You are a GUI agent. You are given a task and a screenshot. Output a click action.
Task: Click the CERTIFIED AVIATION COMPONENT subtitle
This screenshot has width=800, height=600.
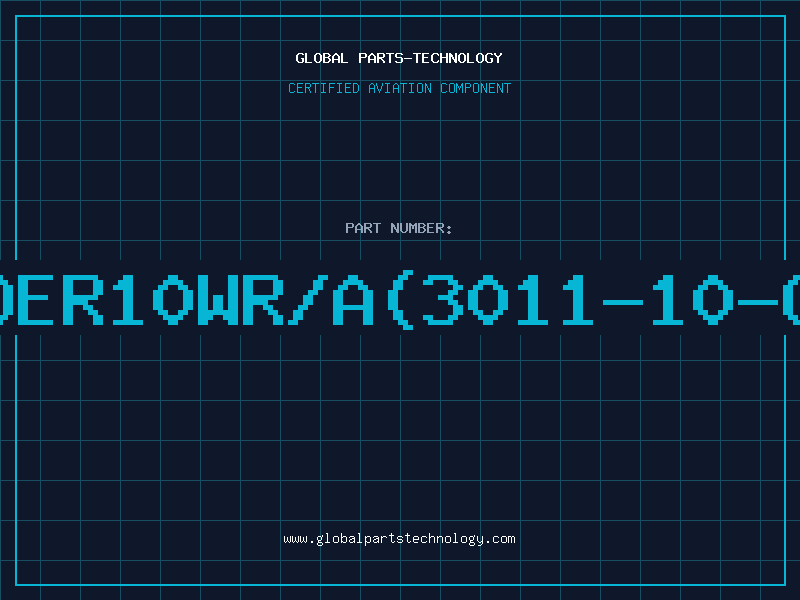coord(399,88)
